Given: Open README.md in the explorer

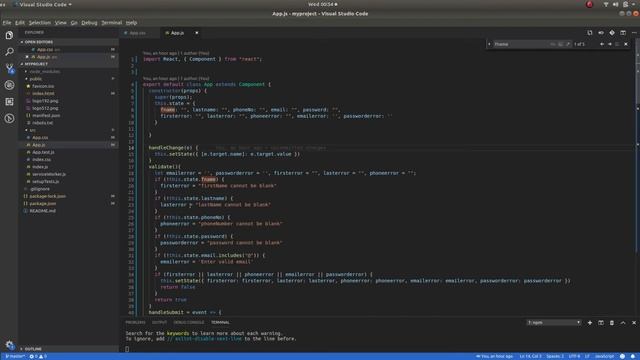Looking at the screenshot, I should 42,211.
